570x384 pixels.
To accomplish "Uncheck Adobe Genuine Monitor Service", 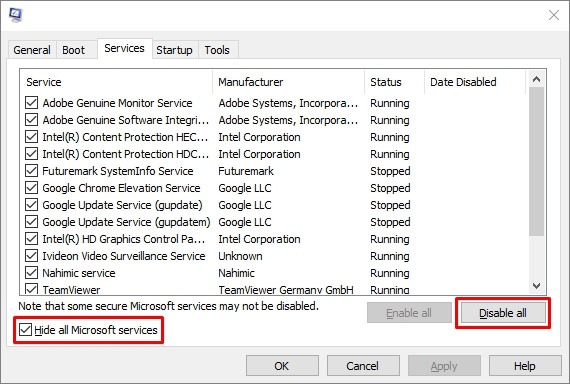I will click(32, 103).
